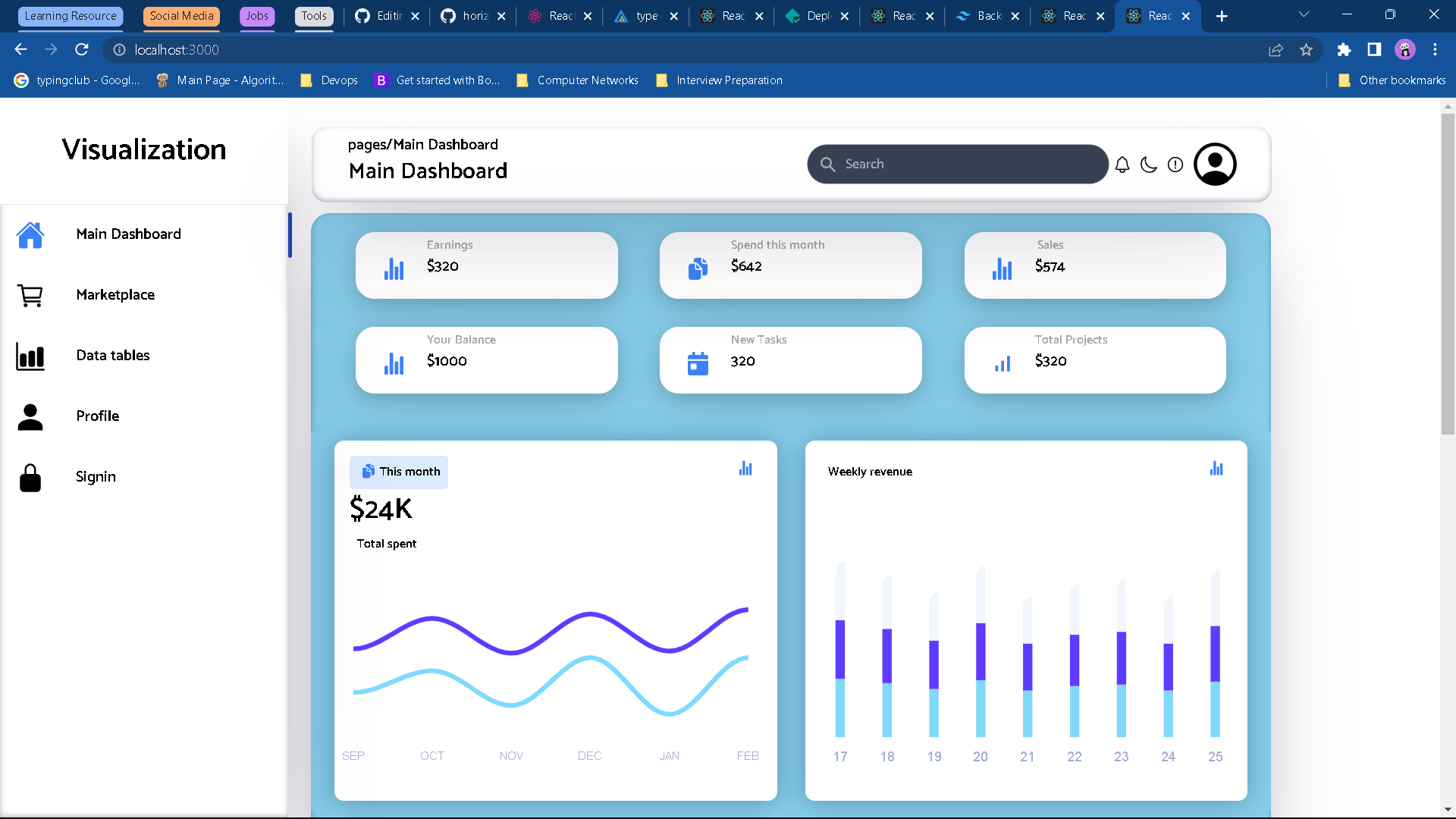Click the This month button
Screen dimensions: 1456x819
pos(399,472)
